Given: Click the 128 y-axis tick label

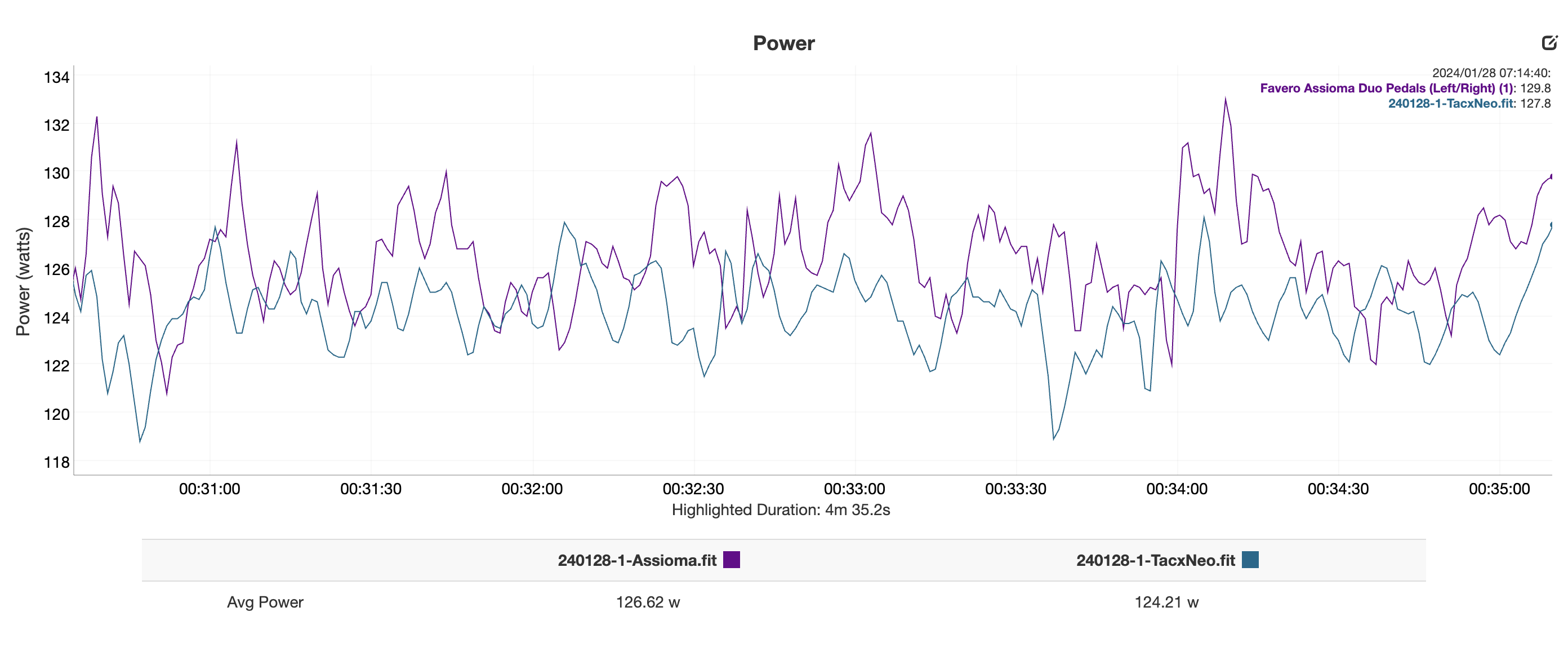Looking at the screenshot, I should point(57,221).
